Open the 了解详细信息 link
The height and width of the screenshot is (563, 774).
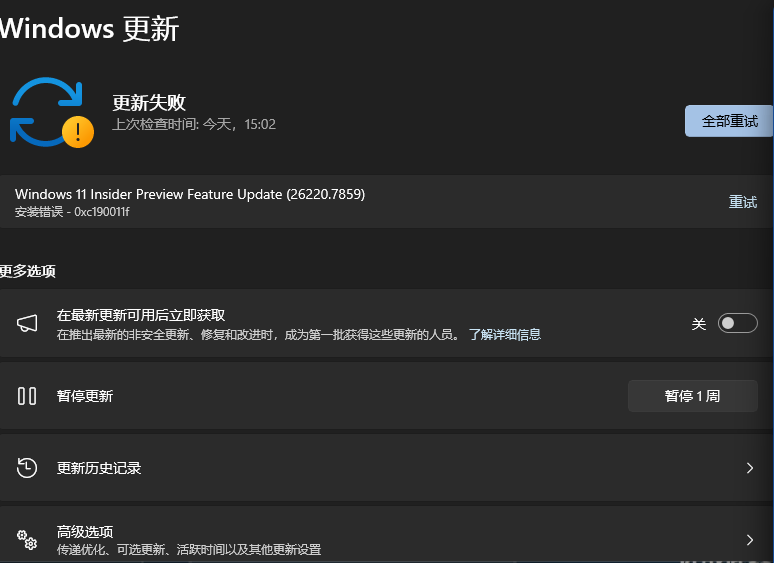504,335
